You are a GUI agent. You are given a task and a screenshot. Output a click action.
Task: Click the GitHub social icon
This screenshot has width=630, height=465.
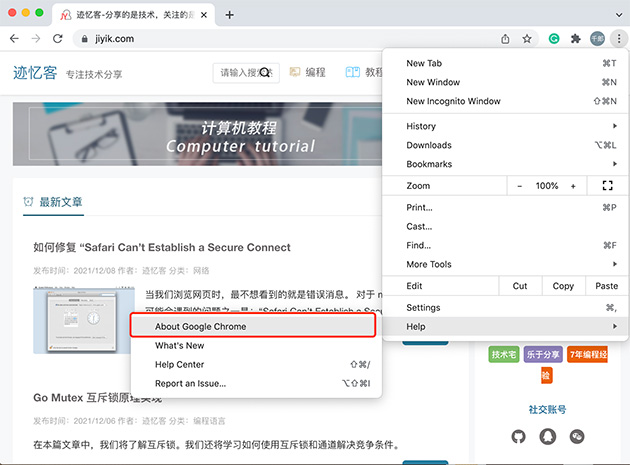pos(518,436)
